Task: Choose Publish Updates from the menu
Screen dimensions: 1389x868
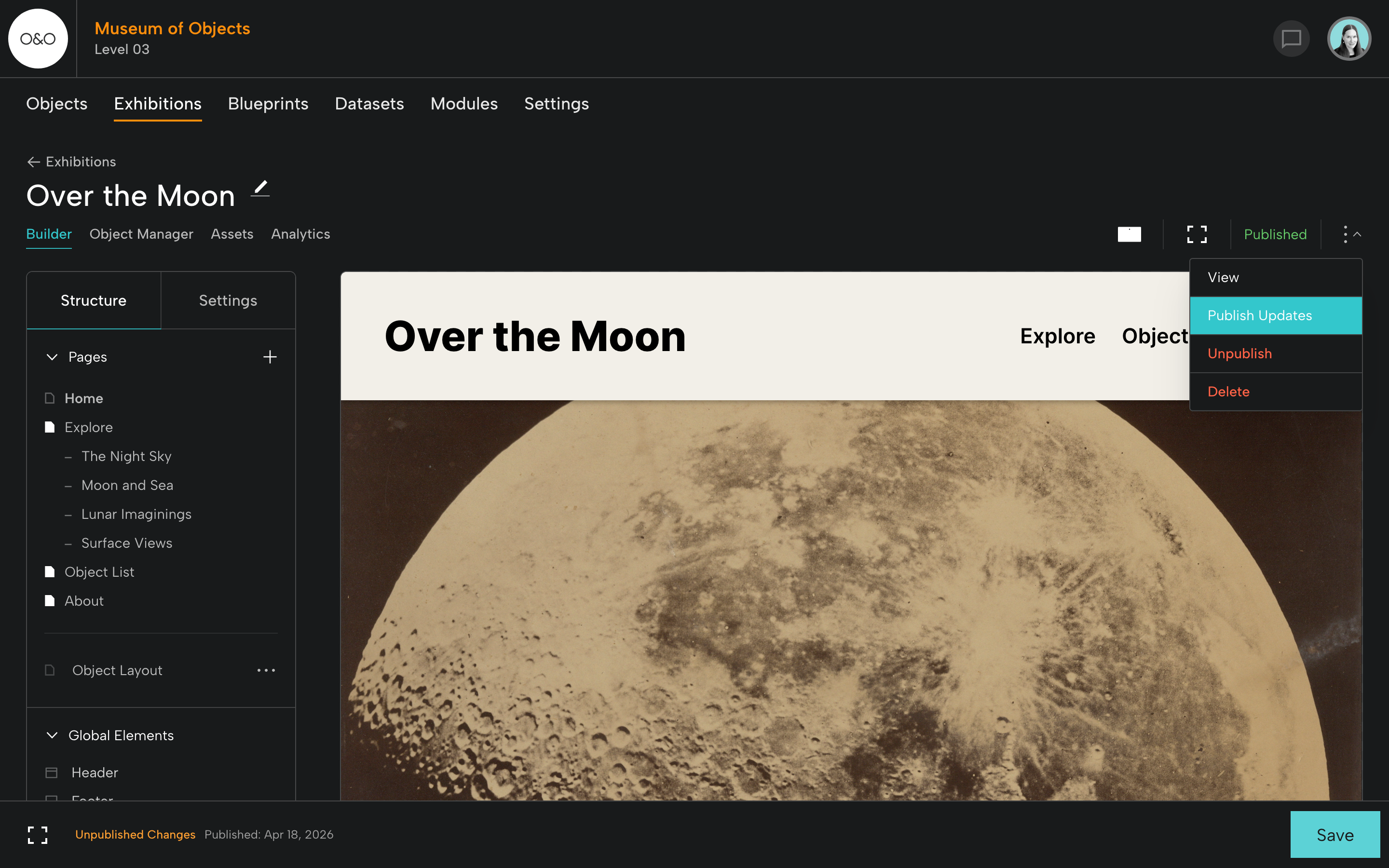Action: tap(1276, 315)
